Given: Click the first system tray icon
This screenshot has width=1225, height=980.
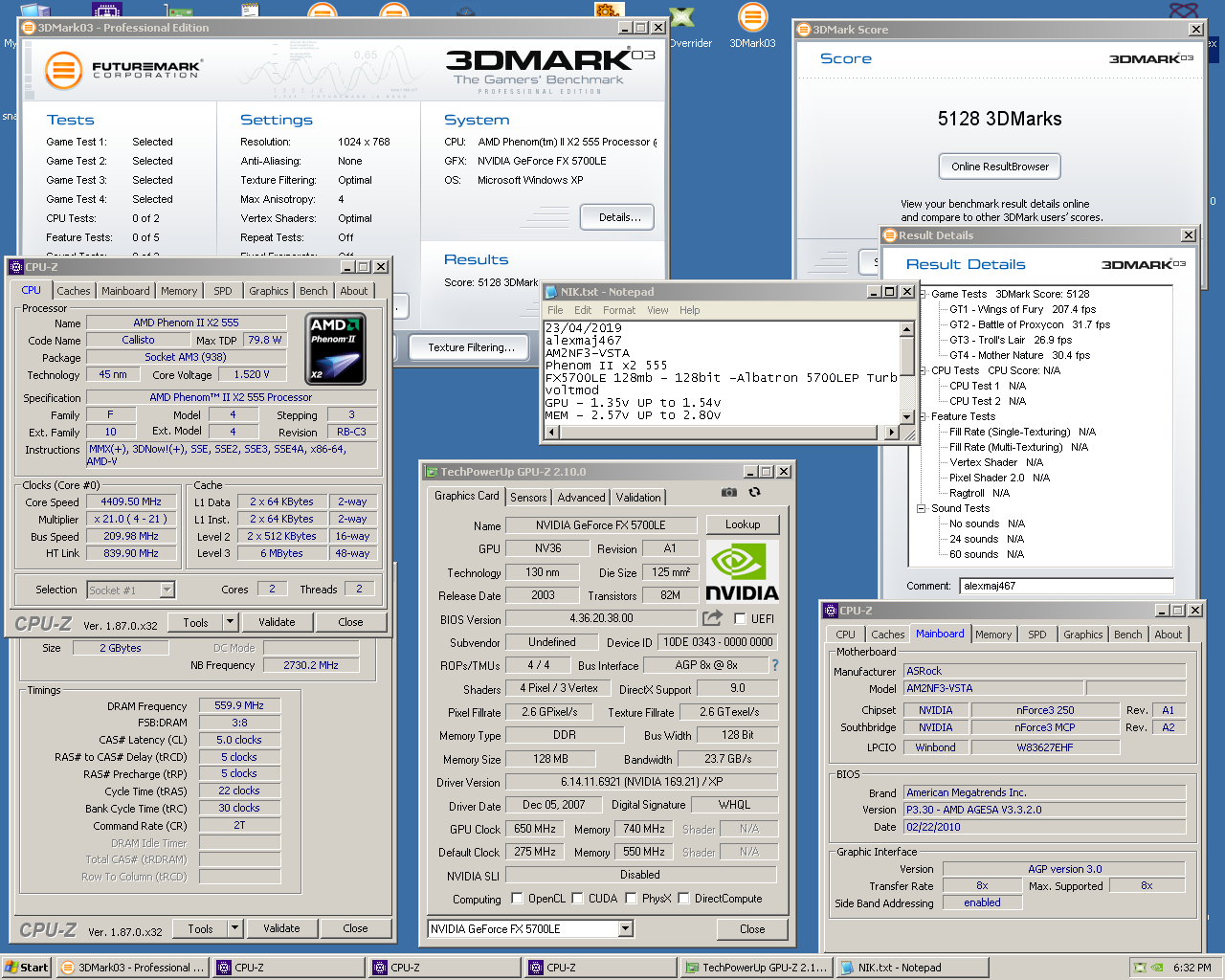Looking at the screenshot, I should coord(1139,968).
